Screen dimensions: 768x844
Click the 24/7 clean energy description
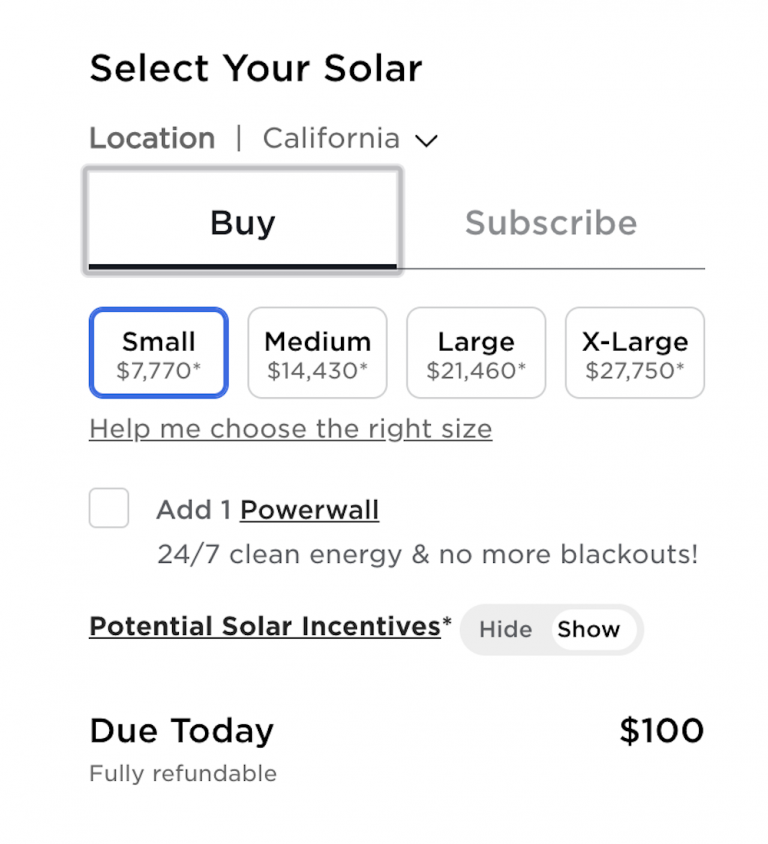tap(428, 554)
